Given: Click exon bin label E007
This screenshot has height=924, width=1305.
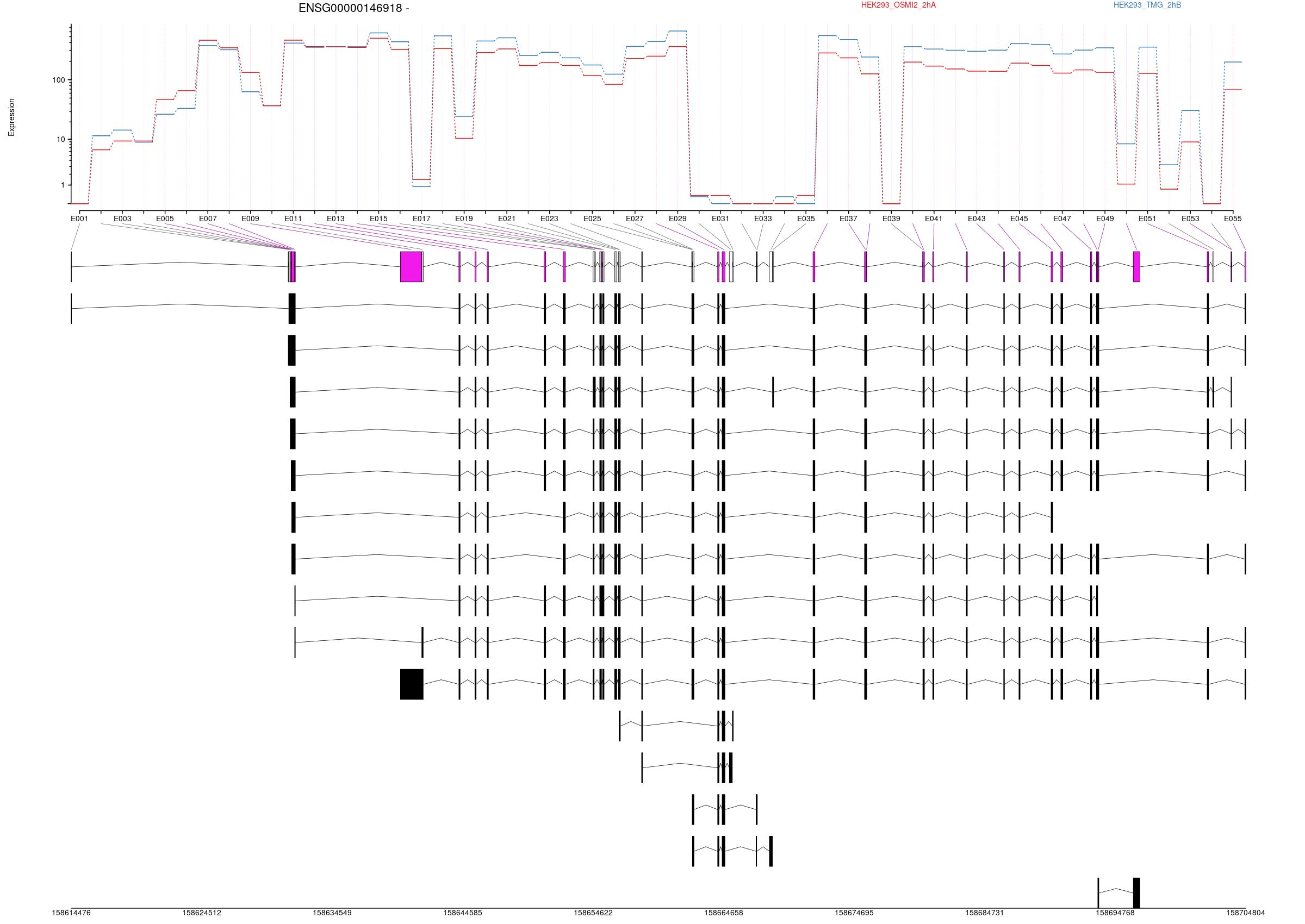Looking at the screenshot, I should [x=208, y=218].
